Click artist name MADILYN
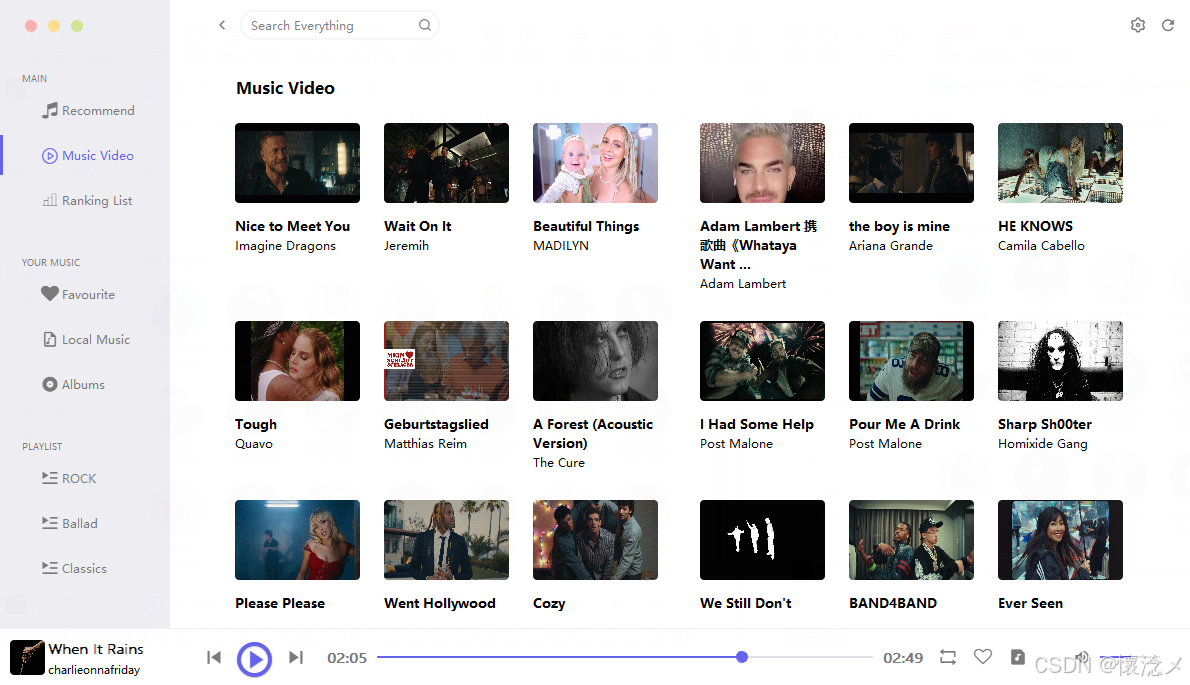Image resolution: width=1190 pixels, height=685 pixels. click(x=561, y=246)
